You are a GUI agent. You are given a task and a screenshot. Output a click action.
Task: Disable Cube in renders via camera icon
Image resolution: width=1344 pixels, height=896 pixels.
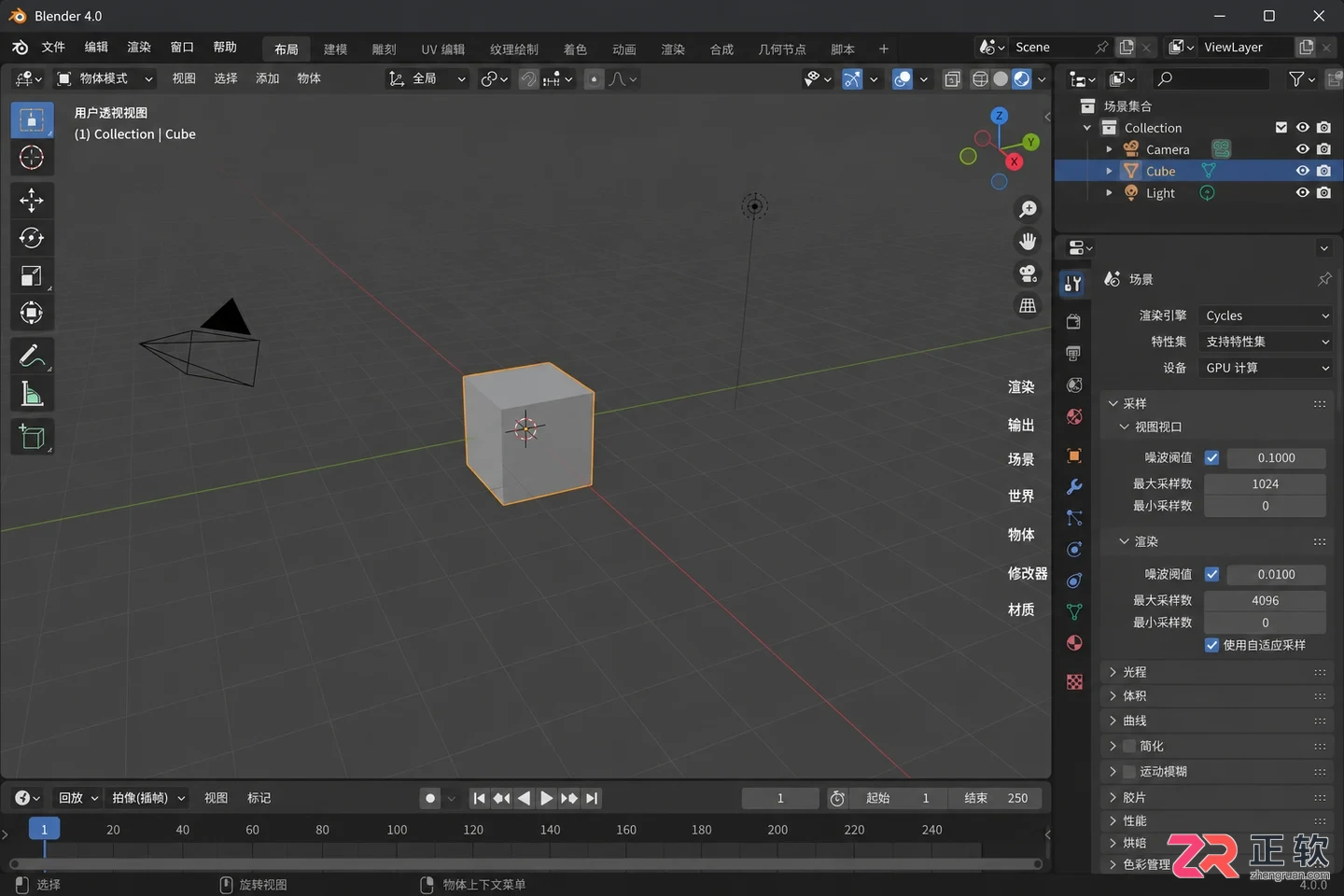[1323, 171]
